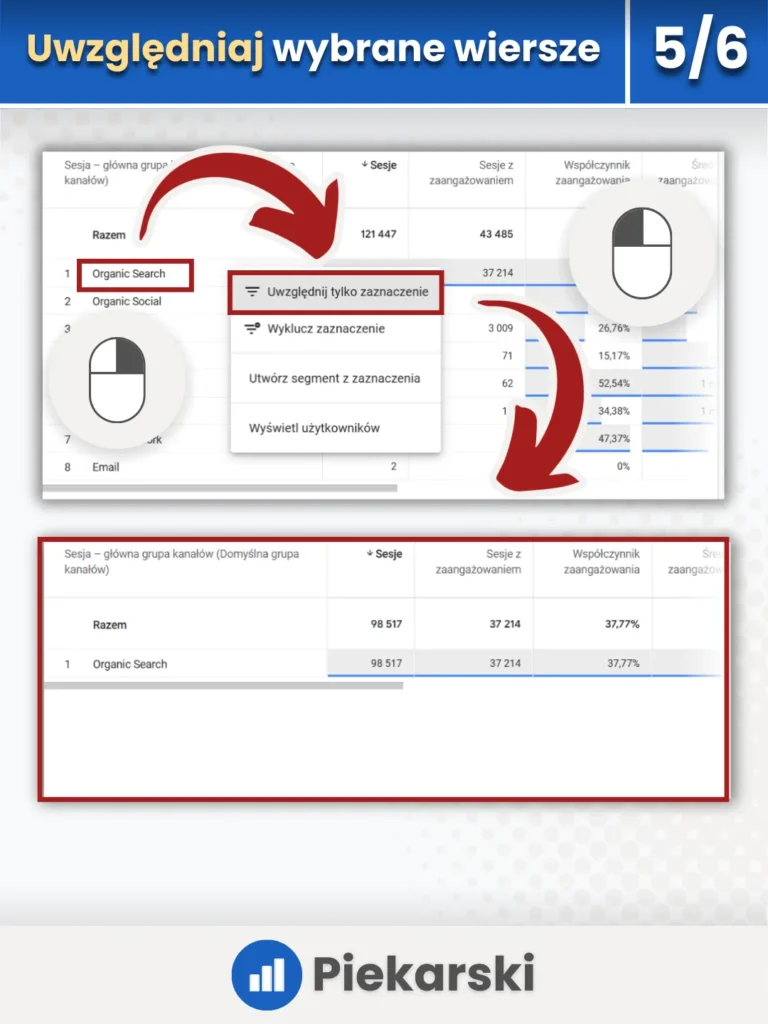Click engaged sessions value 3 009

point(501,328)
